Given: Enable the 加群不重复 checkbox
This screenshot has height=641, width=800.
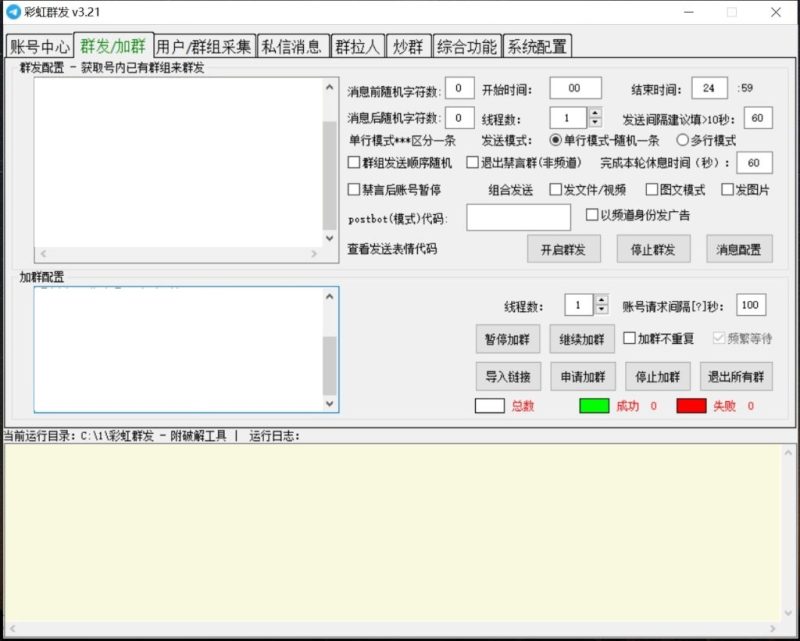Looking at the screenshot, I should tap(628, 339).
